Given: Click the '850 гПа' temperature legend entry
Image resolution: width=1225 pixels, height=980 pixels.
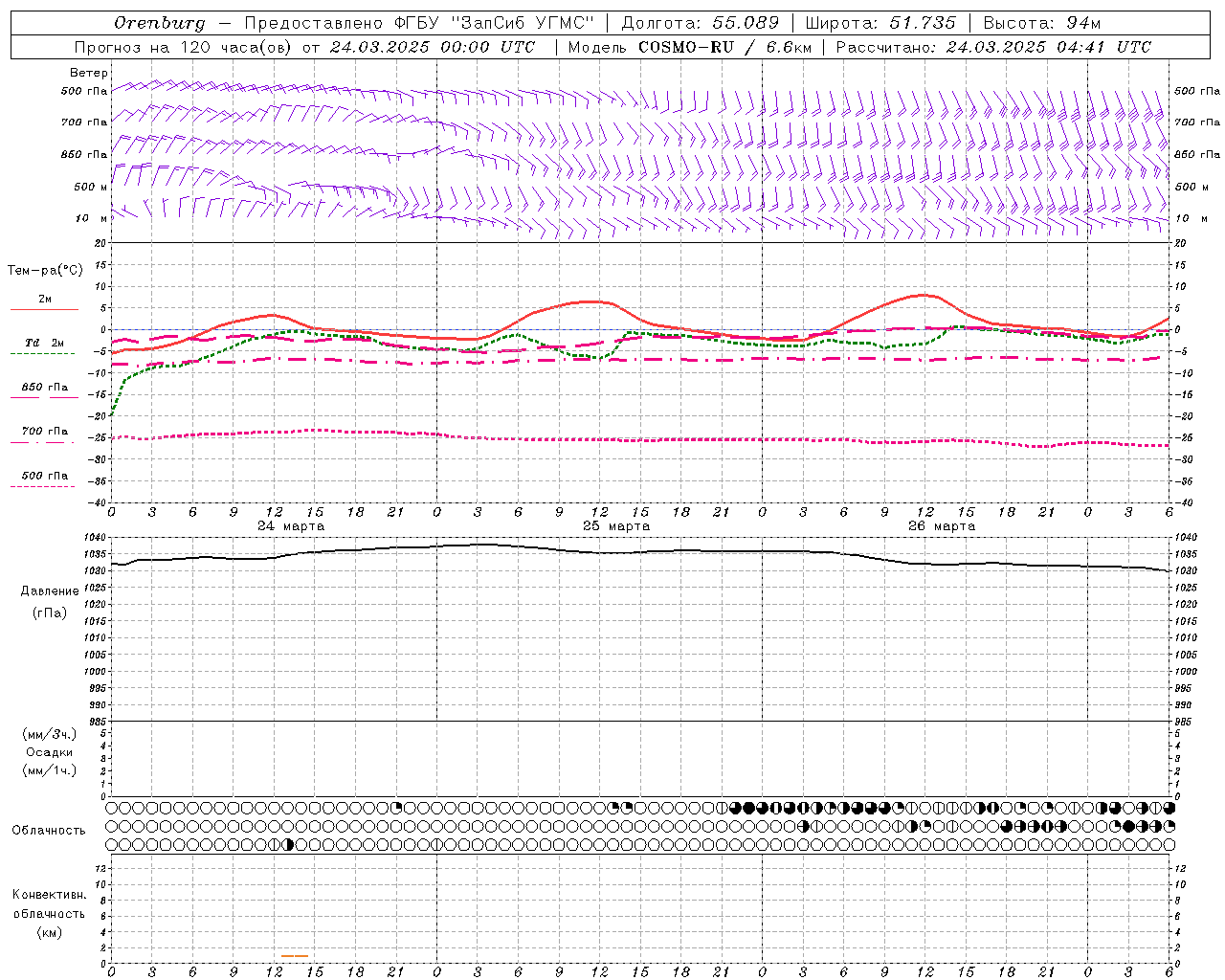Looking at the screenshot, I should tap(44, 388).
